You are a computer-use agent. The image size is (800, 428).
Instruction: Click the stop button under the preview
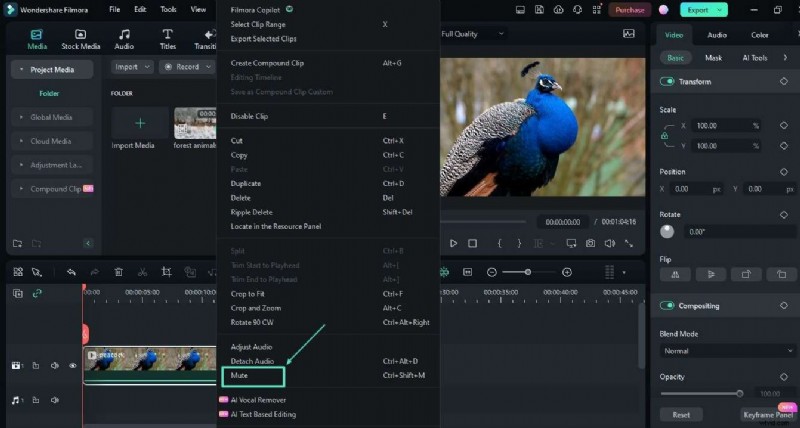point(472,243)
